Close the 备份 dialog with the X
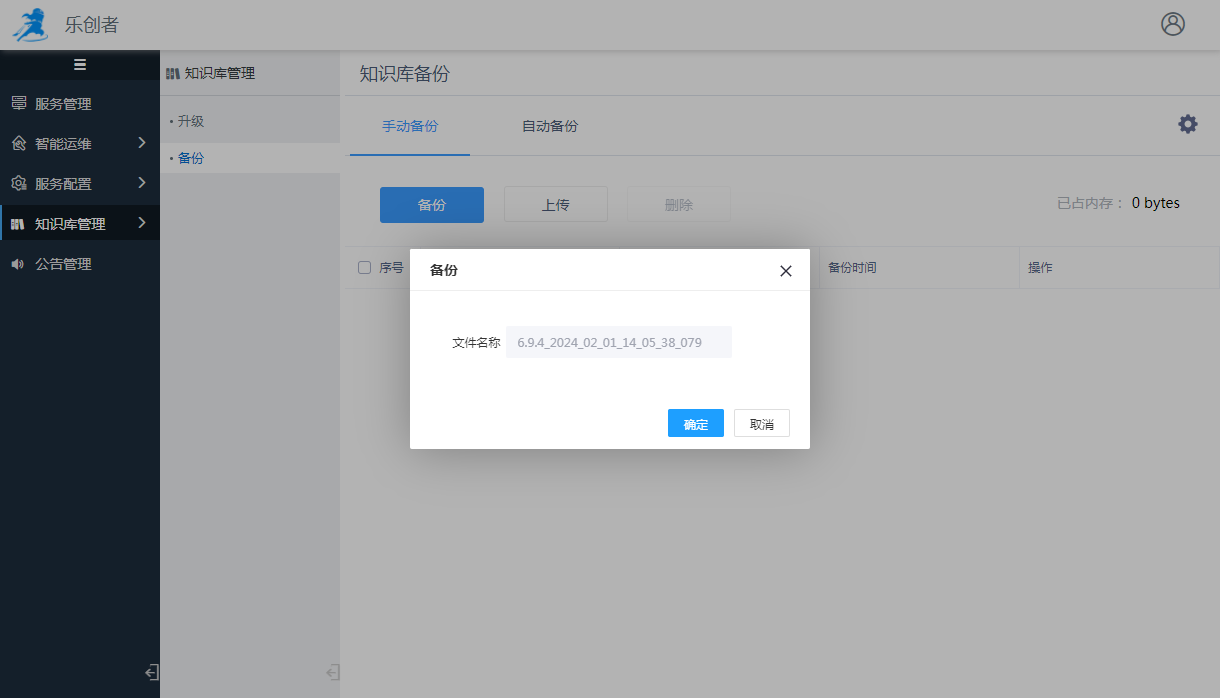Screen dimensions: 1220x698 [x=786, y=270]
